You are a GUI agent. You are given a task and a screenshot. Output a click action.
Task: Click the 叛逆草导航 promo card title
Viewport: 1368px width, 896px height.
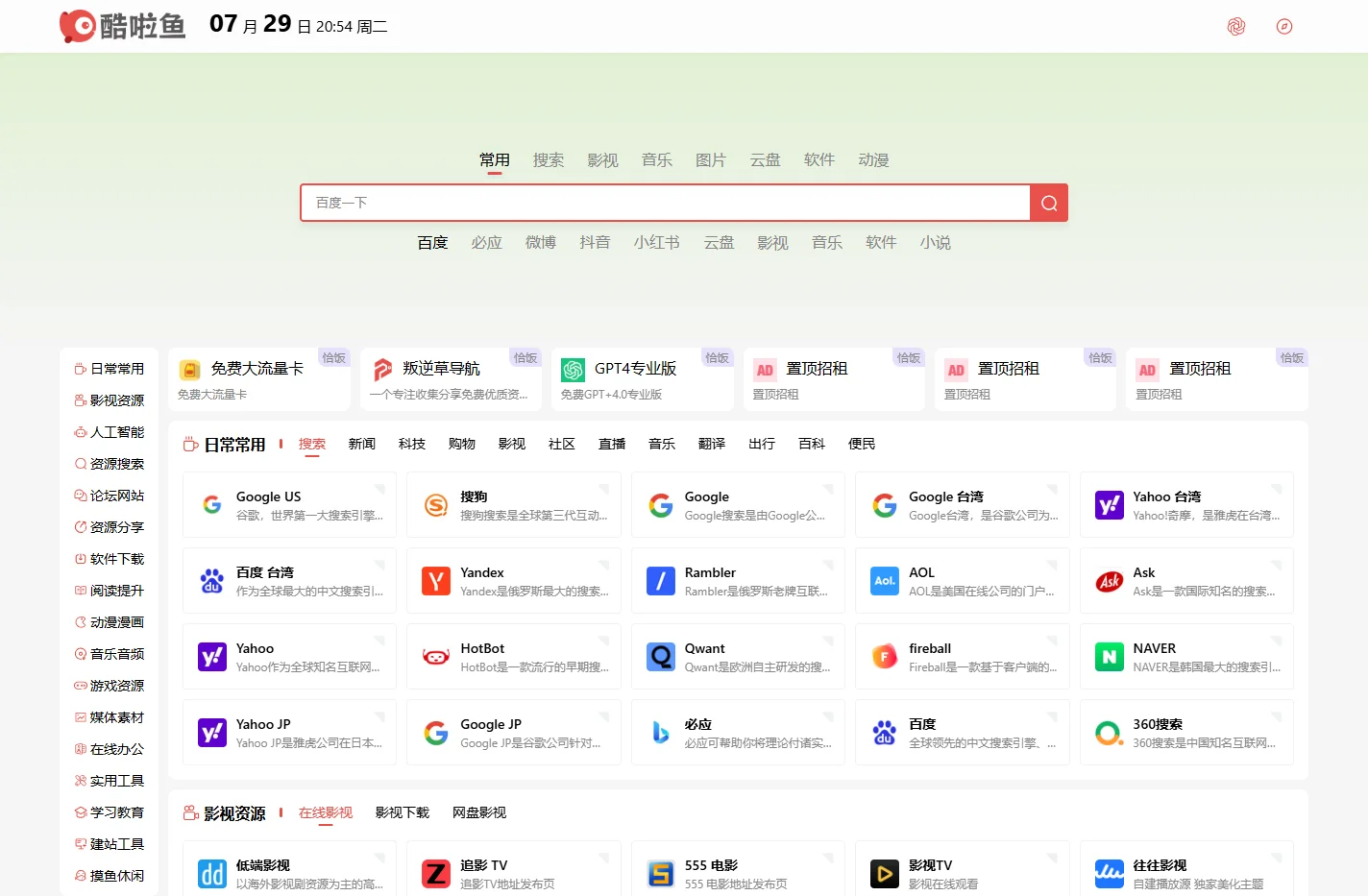pyautogui.click(x=441, y=369)
